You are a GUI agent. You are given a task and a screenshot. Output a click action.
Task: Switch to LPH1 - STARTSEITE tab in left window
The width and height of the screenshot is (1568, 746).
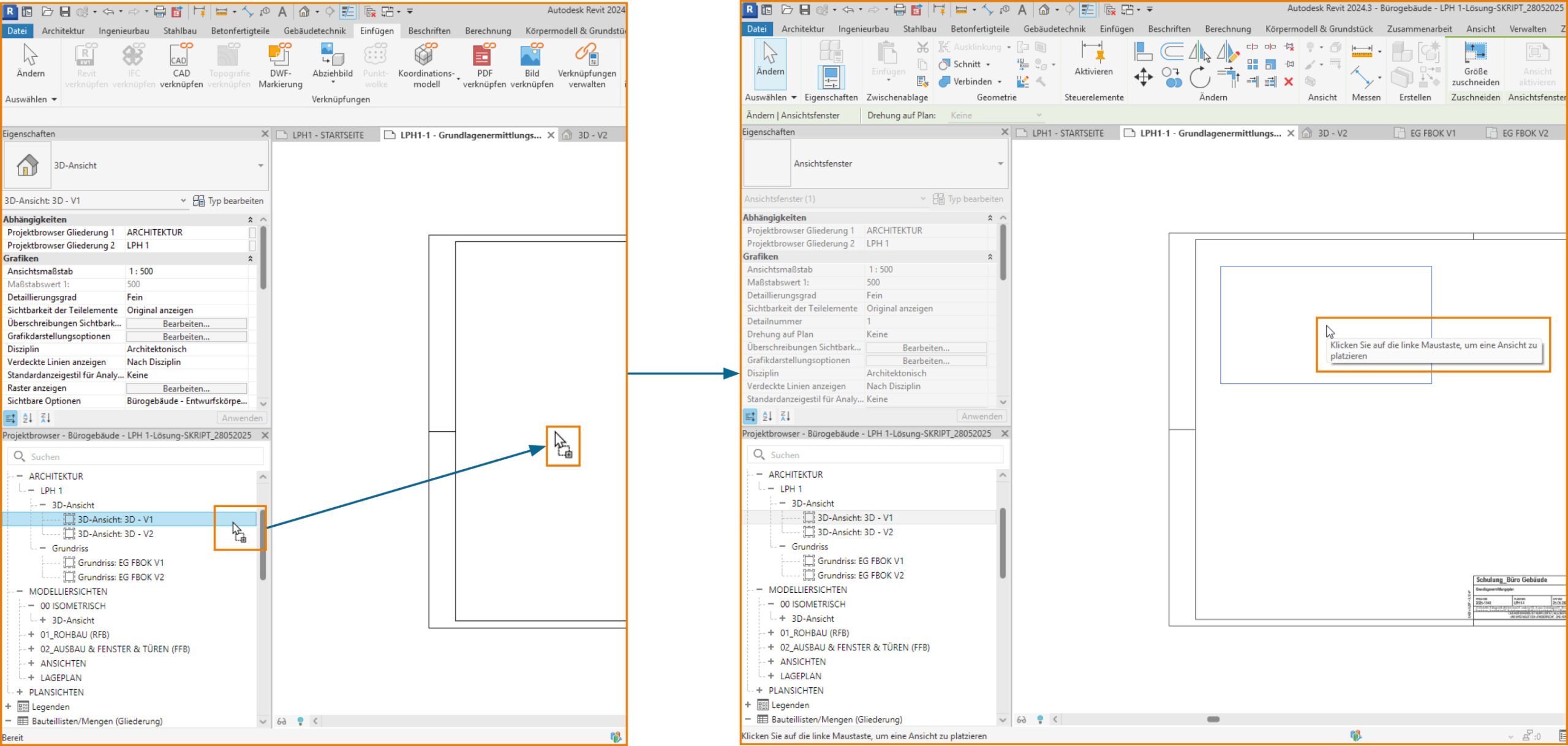coord(328,135)
